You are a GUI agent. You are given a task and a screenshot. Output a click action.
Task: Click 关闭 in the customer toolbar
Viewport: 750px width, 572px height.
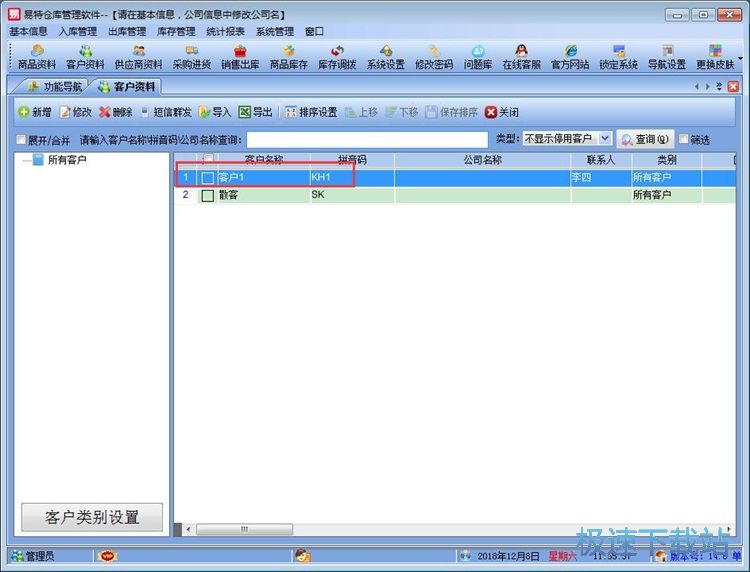tap(501, 112)
